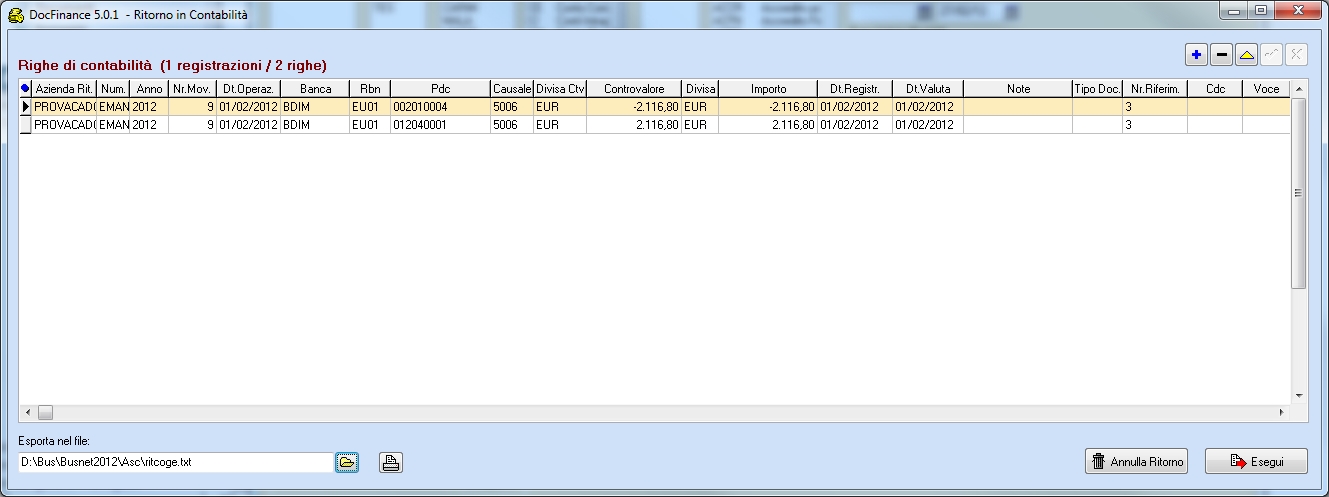This screenshot has height=497, width=1329.
Task: Click Controvalore cell 2.116,80 in second row
Action: [634, 124]
